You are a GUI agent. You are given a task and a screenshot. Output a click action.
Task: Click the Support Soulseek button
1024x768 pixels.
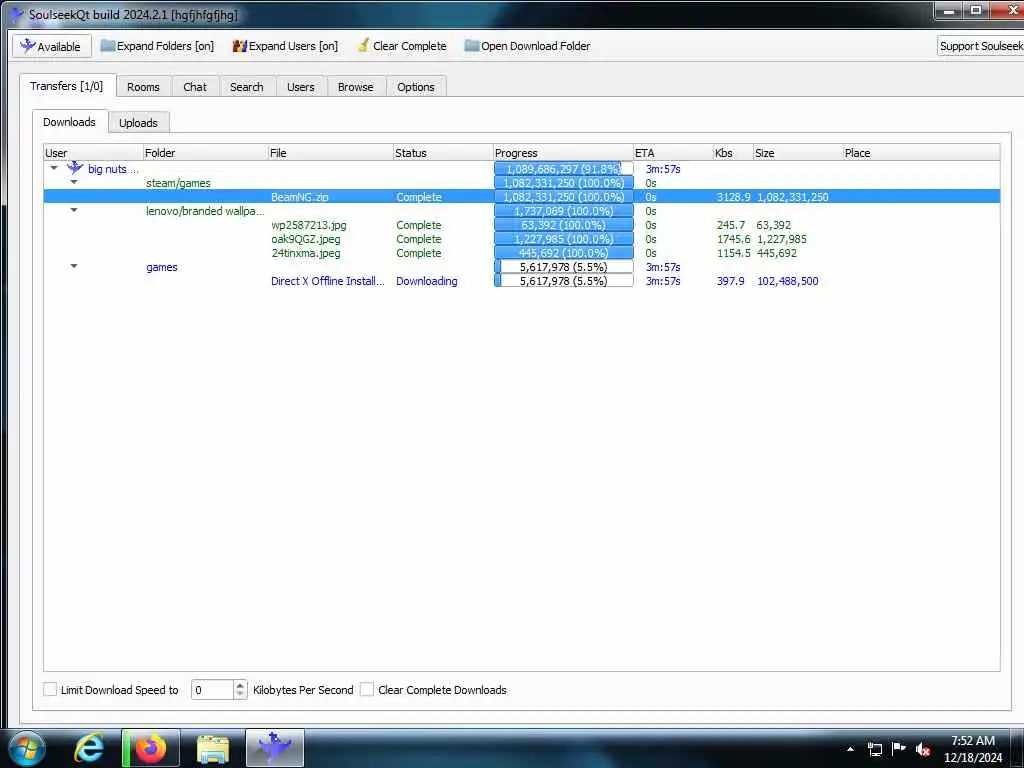coord(980,46)
